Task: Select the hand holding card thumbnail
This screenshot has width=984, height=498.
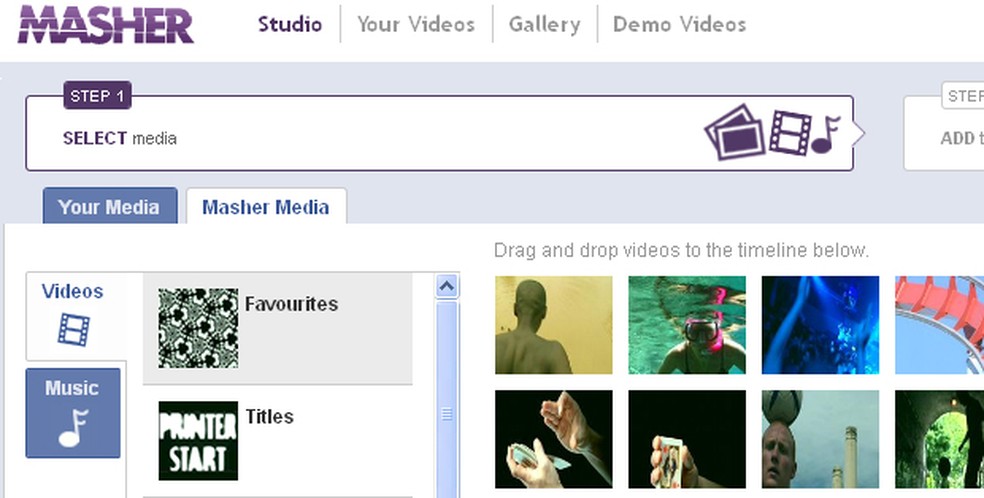Action: click(687, 439)
